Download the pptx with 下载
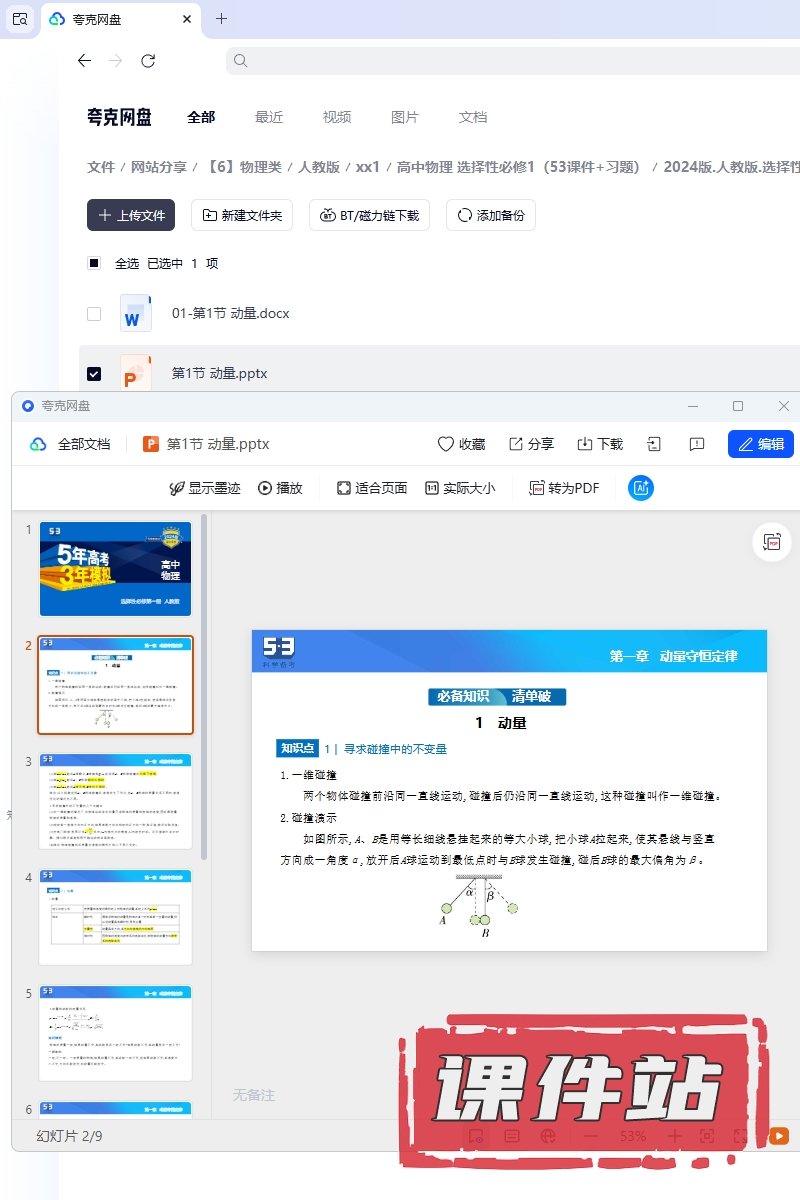 click(586, 444)
